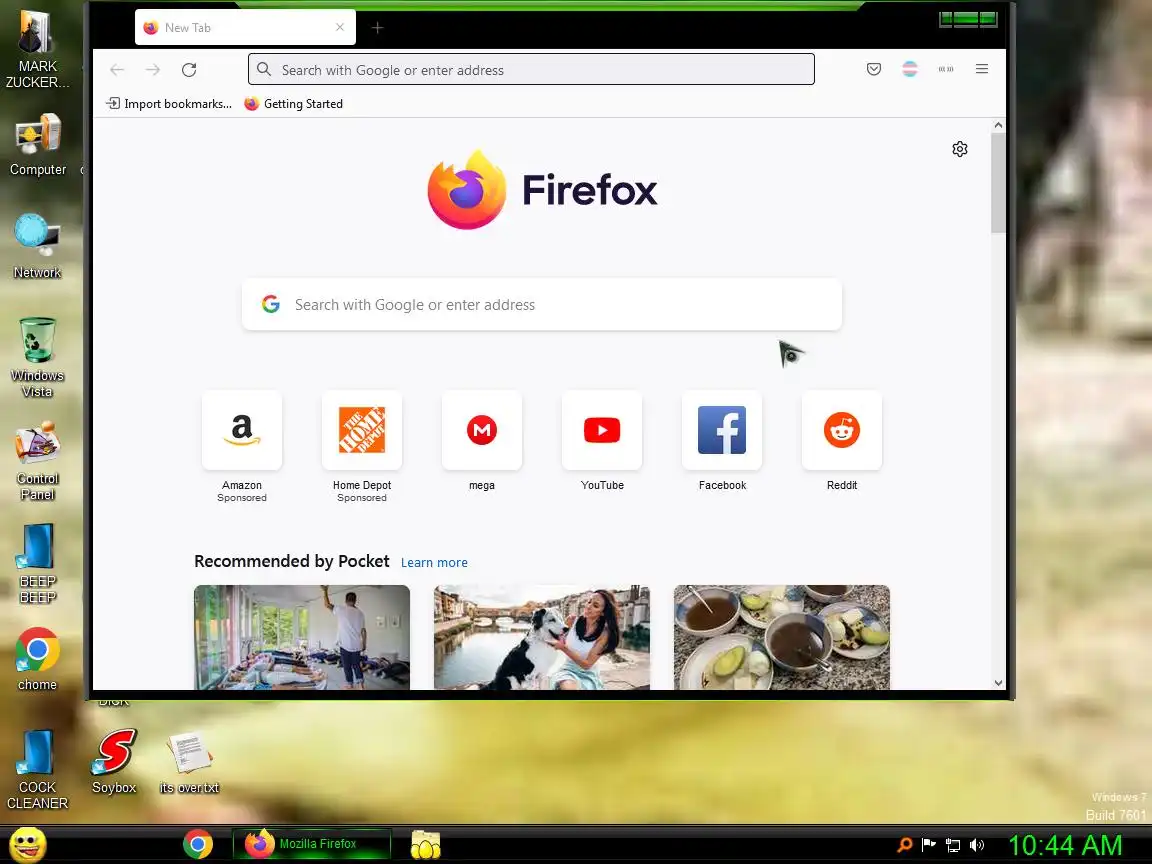
Task: Open the extension icon beside the menu button
Action: click(946, 69)
